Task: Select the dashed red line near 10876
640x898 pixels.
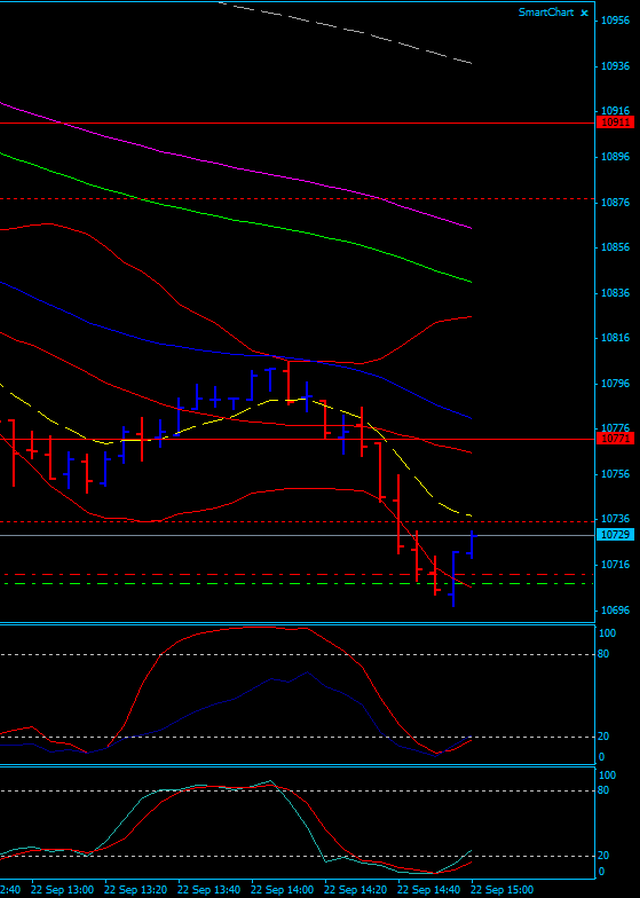Action: tap(300, 198)
